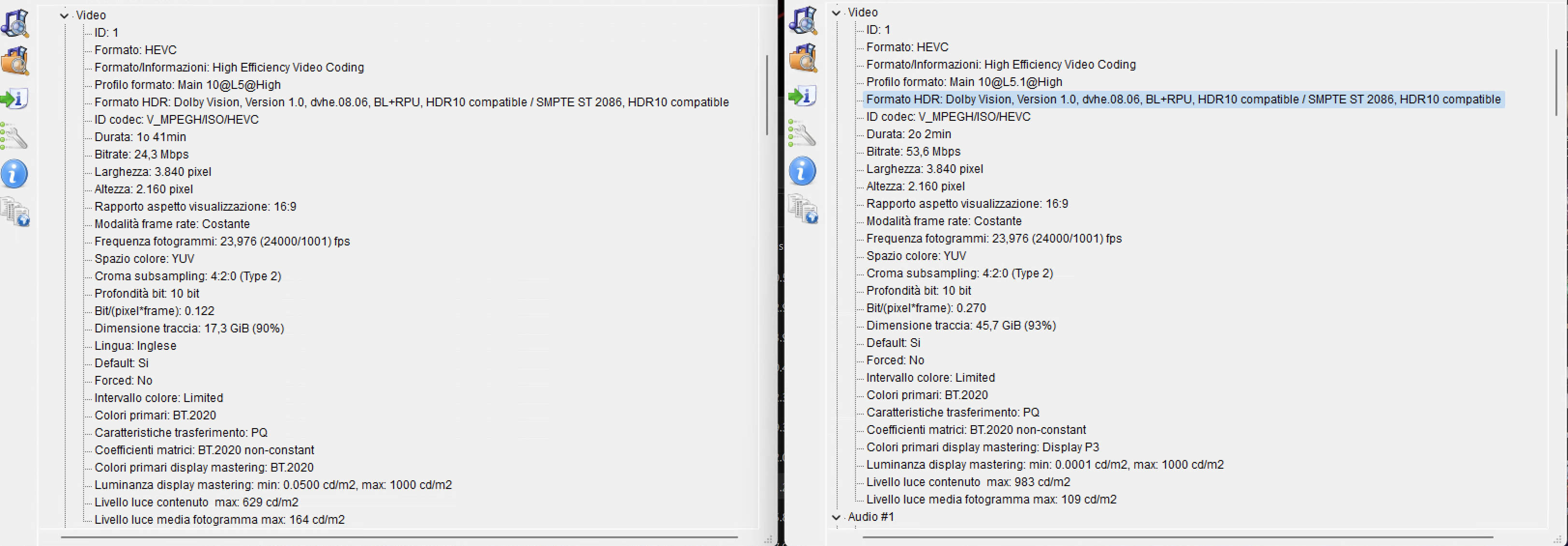This screenshot has width=1568, height=546.
Task: Collapse the Audio #1 node
Action: click(x=836, y=517)
